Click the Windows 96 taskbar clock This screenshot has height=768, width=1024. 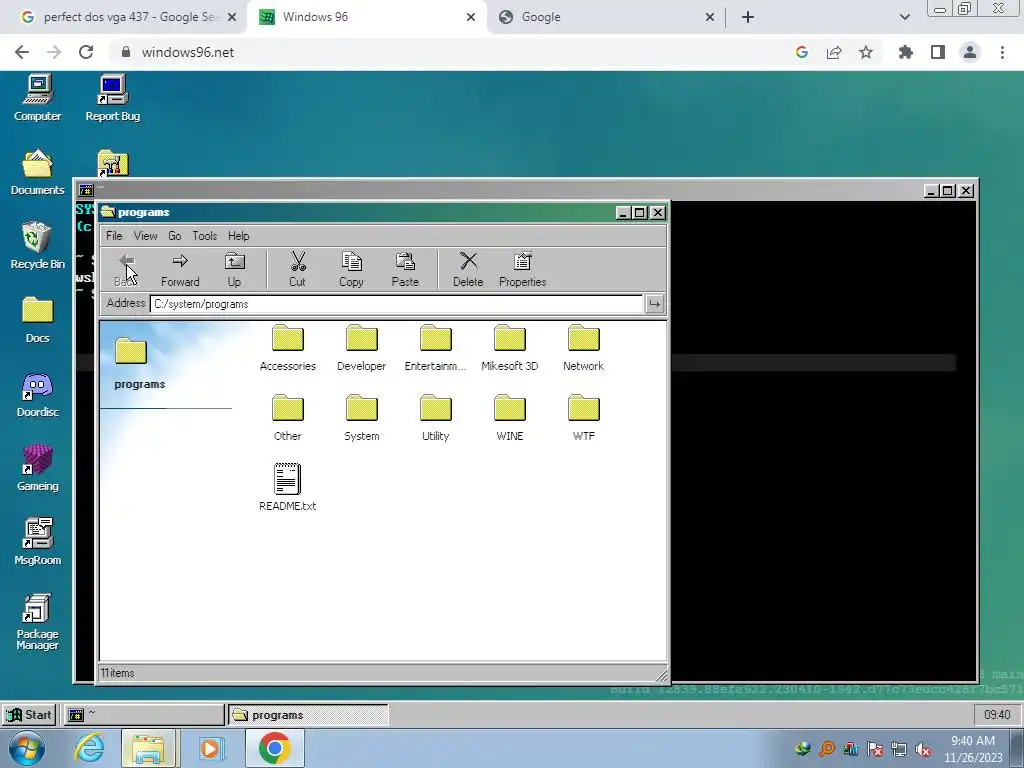point(997,714)
